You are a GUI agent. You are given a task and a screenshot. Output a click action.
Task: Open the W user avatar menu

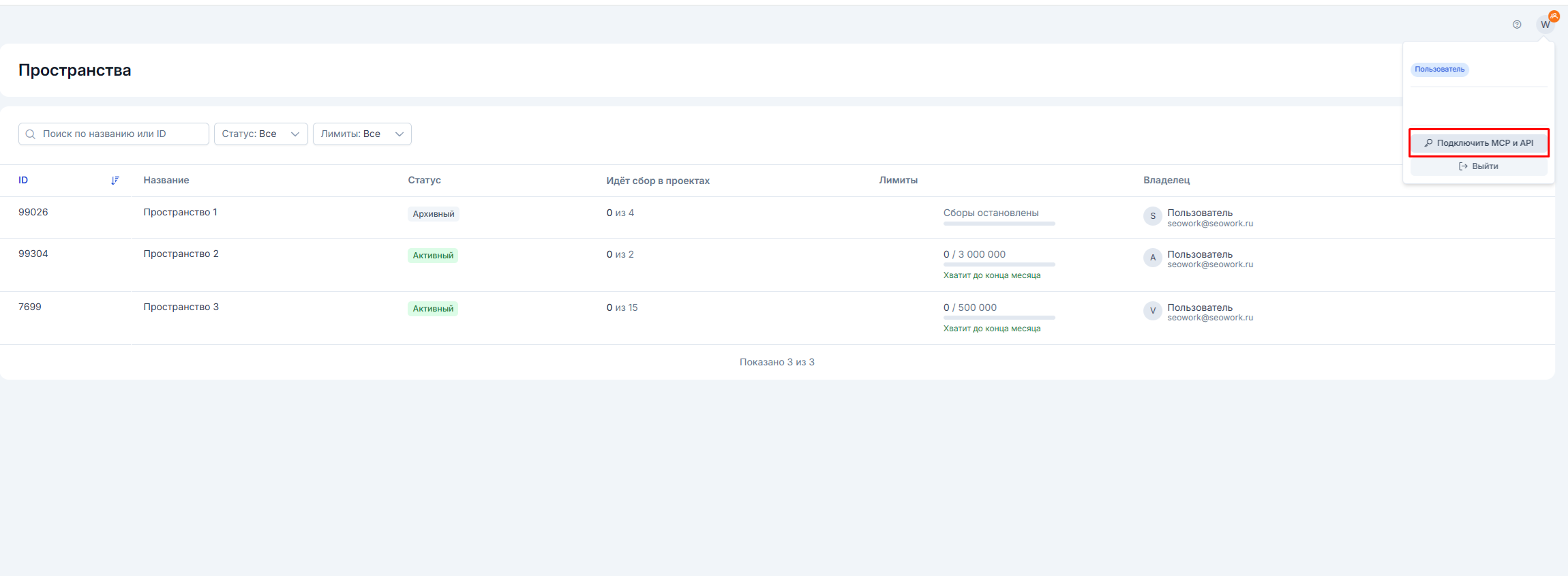1545,25
